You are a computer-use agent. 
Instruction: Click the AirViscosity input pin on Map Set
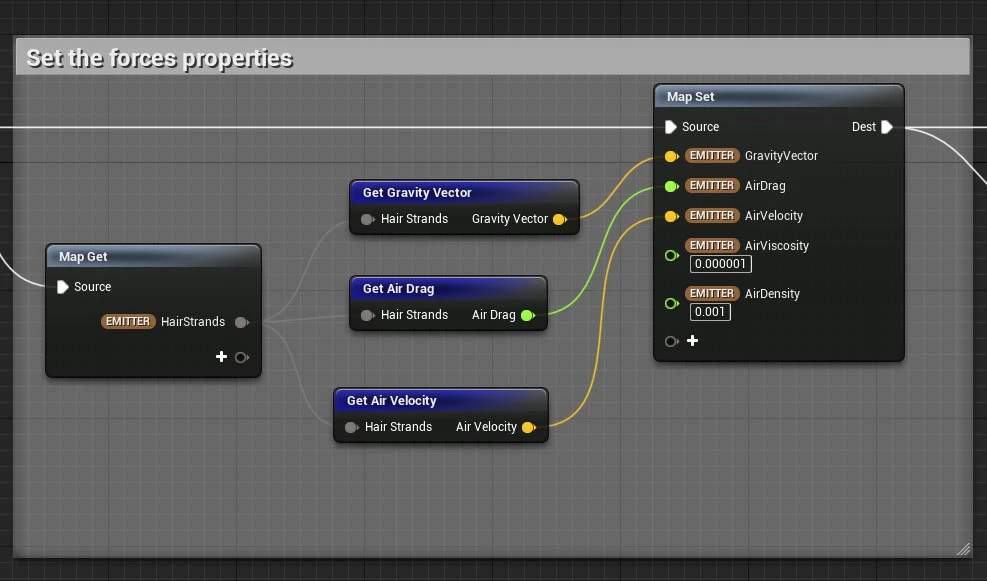(x=672, y=255)
